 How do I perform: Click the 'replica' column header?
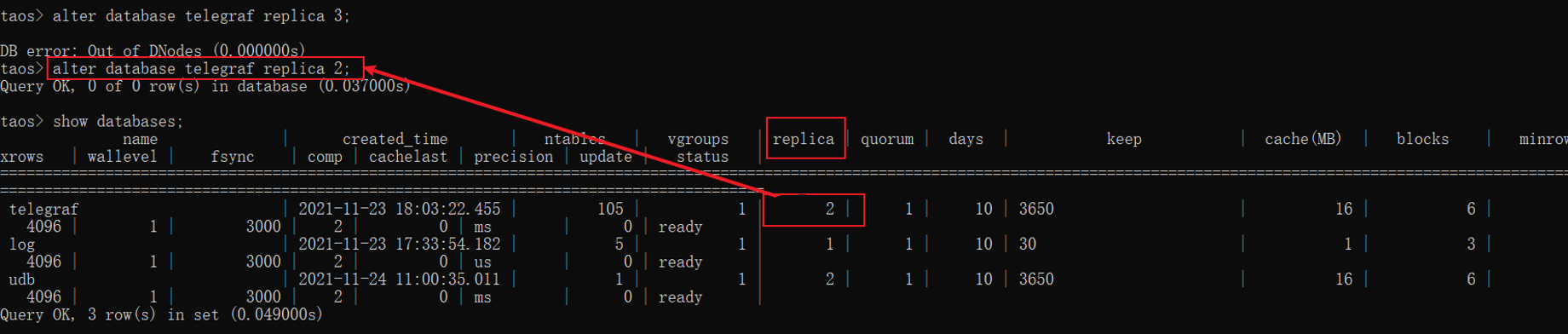(x=803, y=139)
